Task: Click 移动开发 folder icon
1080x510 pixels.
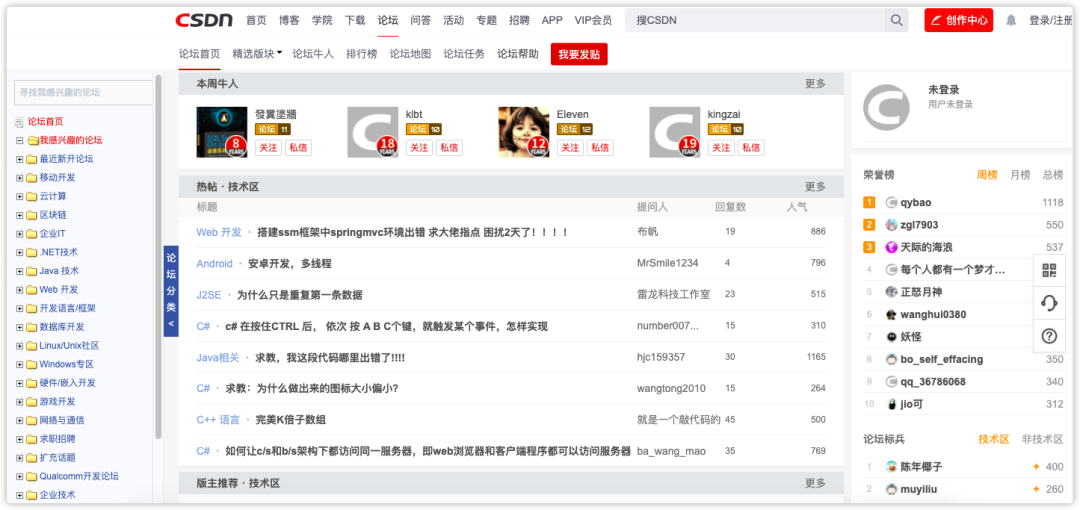Action: [x=31, y=178]
